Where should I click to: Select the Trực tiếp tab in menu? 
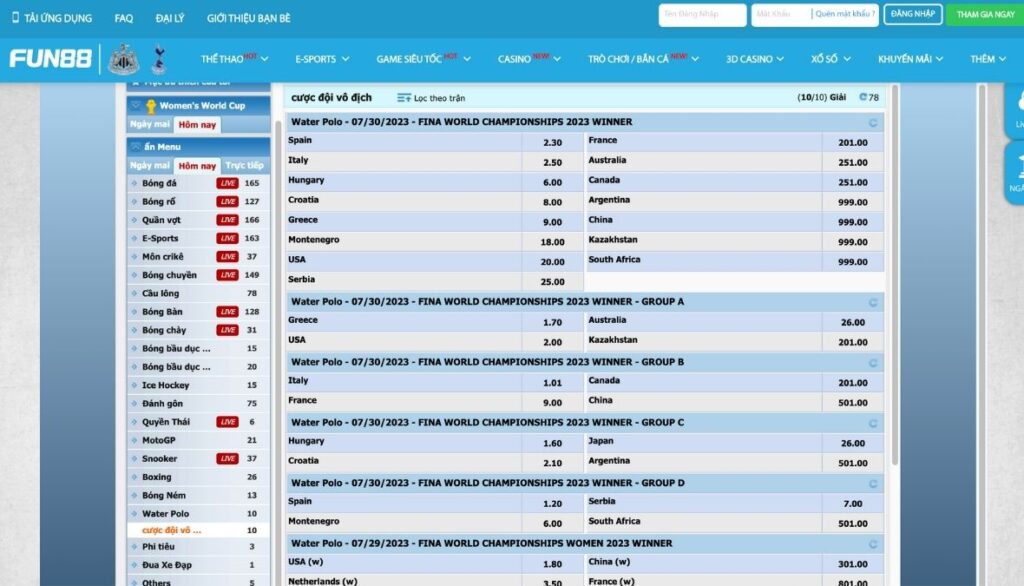[245, 166]
